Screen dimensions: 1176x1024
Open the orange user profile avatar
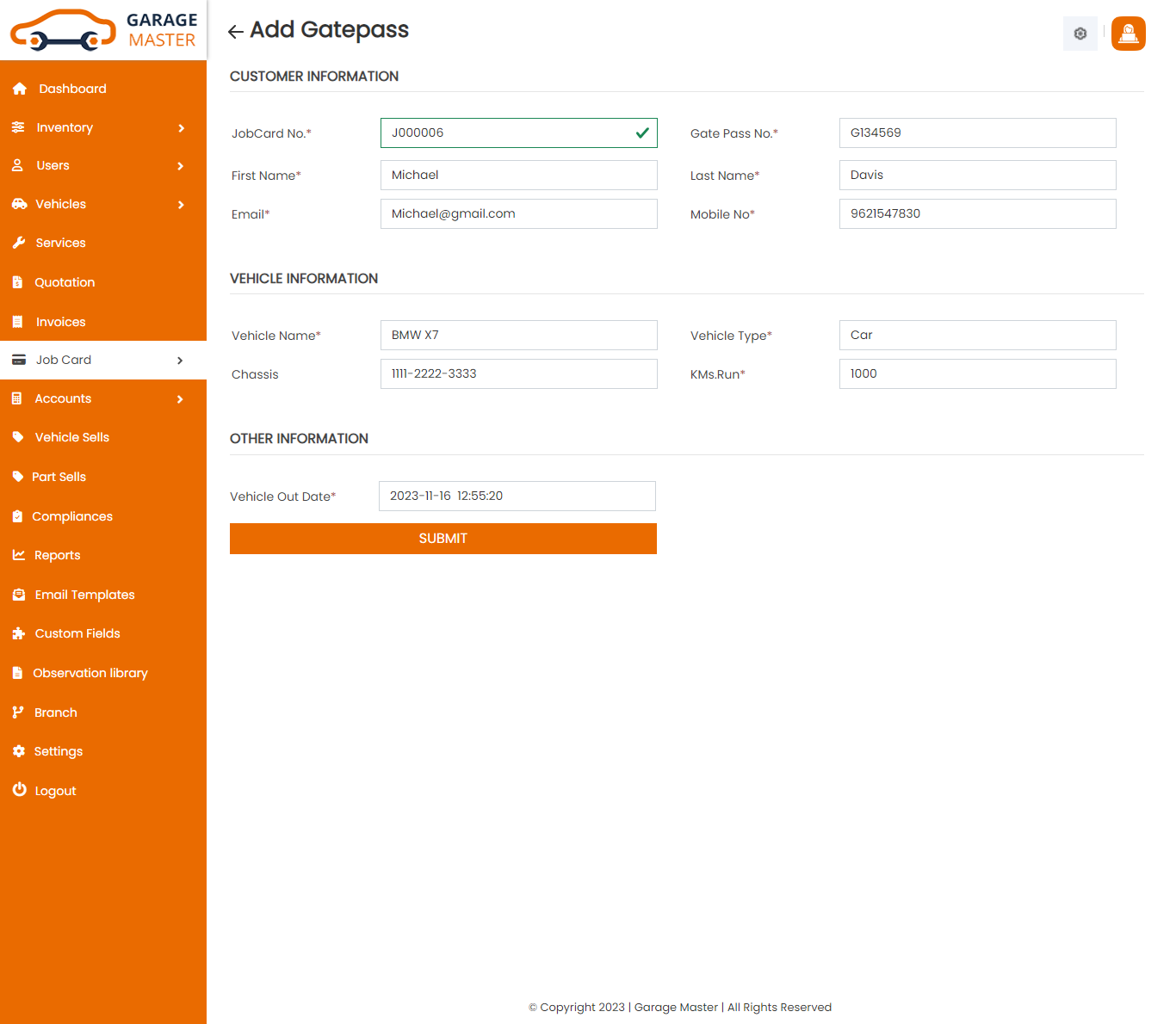point(1128,34)
